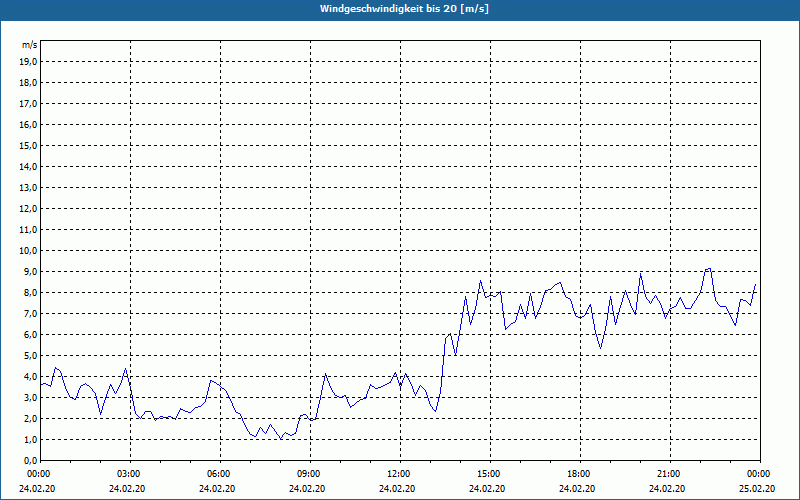The width and height of the screenshot is (800, 500).
Task: Click the "18:00" x-axis time label
Action: [x=577, y=474]
